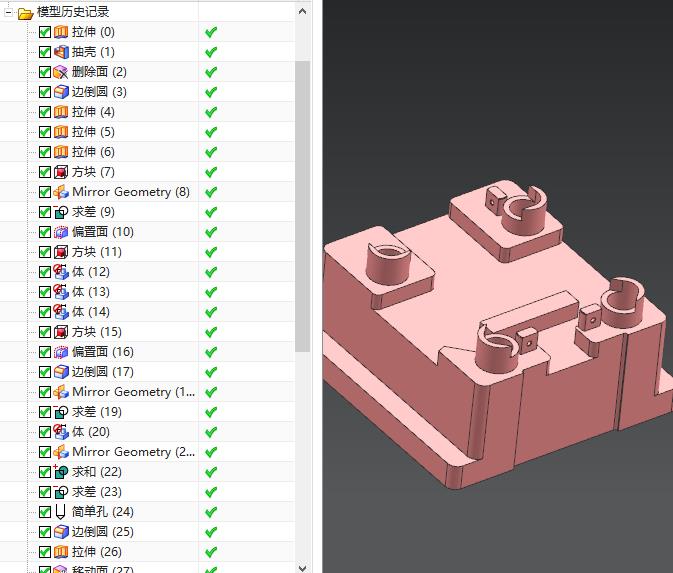Screen dimensions: 673x573
Task: Select the 求差 (19) label
Action: [97, 412]
